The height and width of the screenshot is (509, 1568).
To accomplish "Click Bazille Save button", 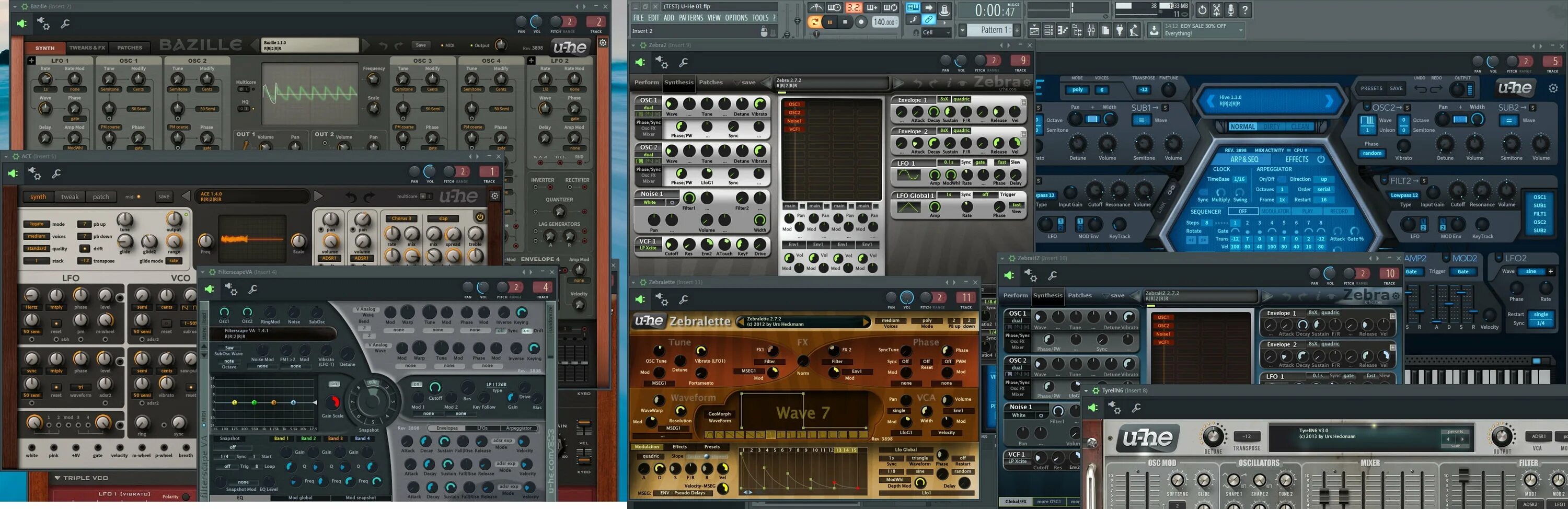I will coord(421,45).
